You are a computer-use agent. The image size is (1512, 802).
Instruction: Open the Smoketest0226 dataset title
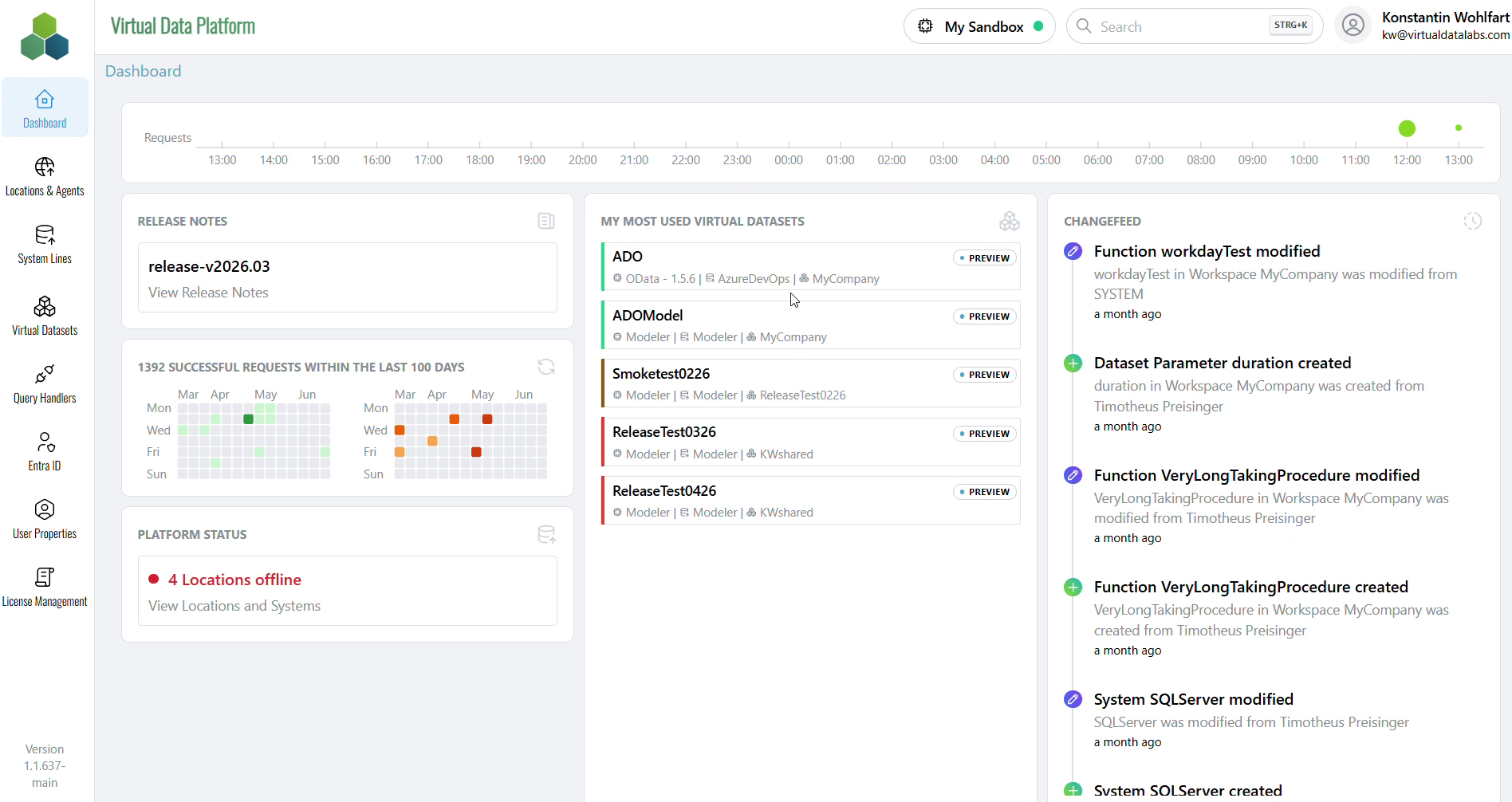coord(661,374)
